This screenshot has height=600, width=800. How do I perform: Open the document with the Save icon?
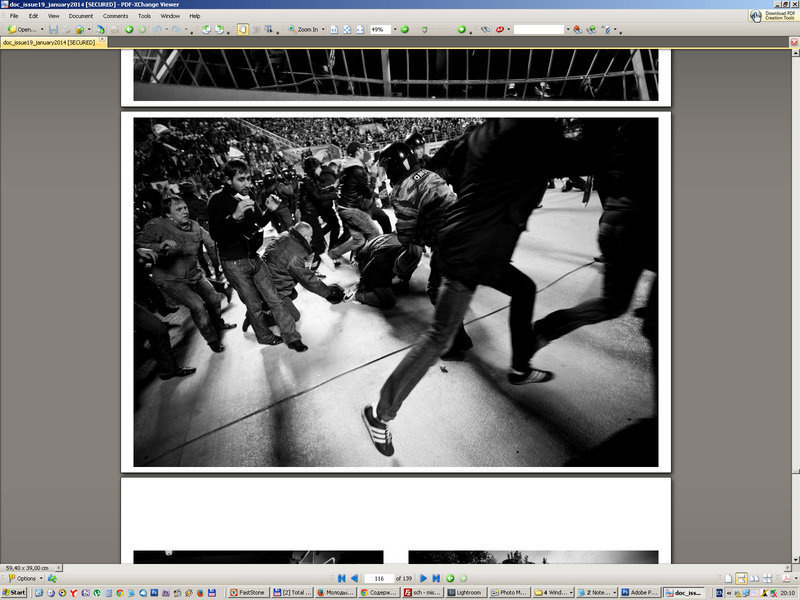[54, 31]
